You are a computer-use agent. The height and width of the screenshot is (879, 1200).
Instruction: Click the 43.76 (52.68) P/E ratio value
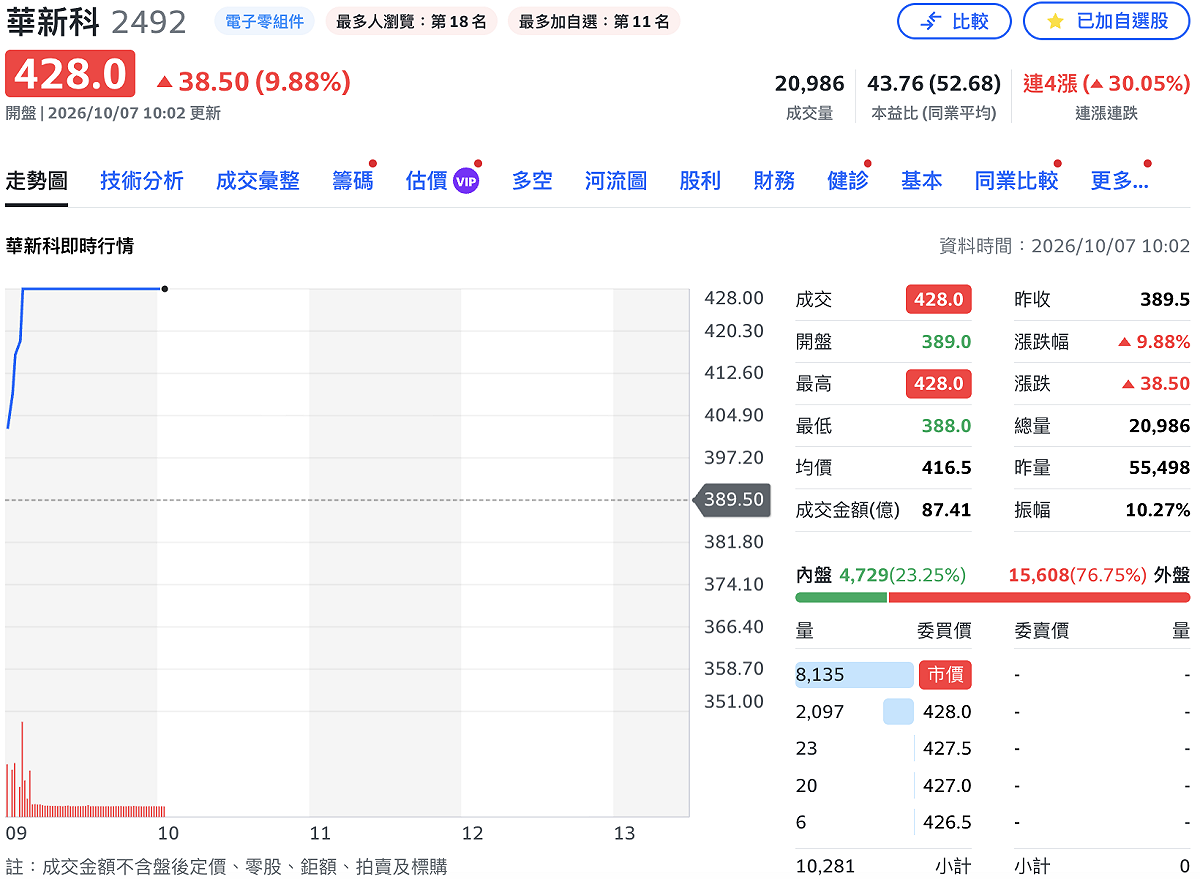[934, 83]
